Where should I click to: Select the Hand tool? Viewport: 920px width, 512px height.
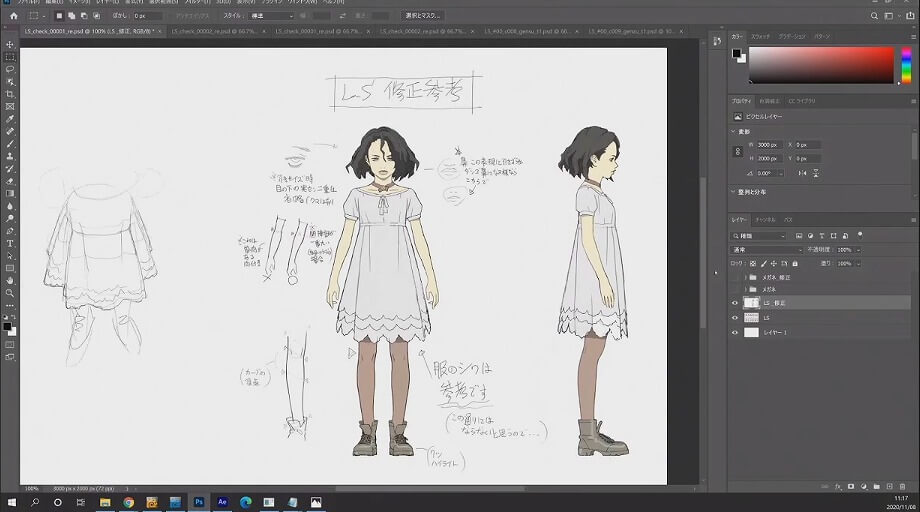pyautogui.click(x=10, y=281)
